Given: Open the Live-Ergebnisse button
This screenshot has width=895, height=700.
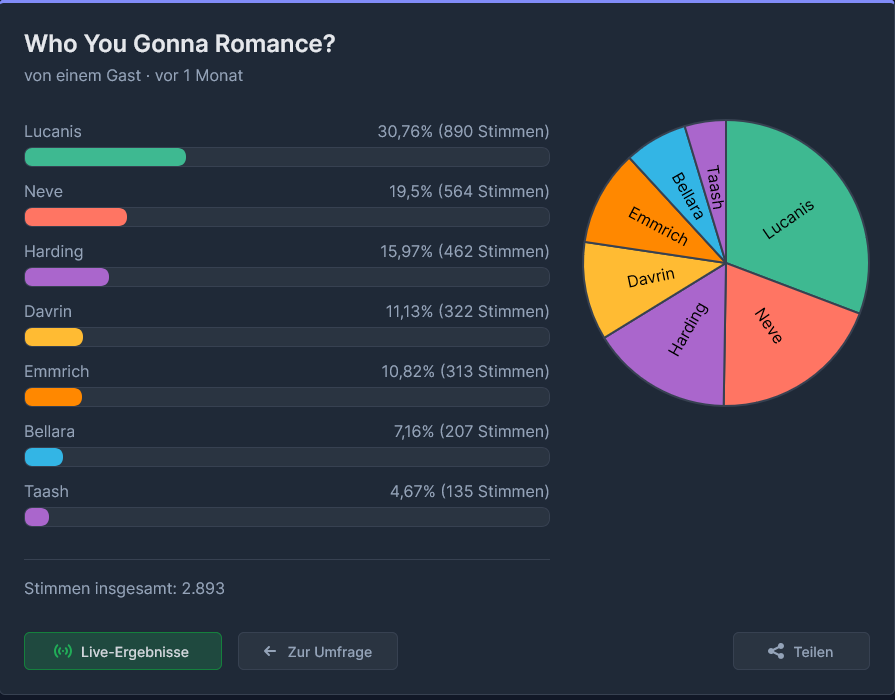Looking at the screenshot, I should (x=123, y=651).
